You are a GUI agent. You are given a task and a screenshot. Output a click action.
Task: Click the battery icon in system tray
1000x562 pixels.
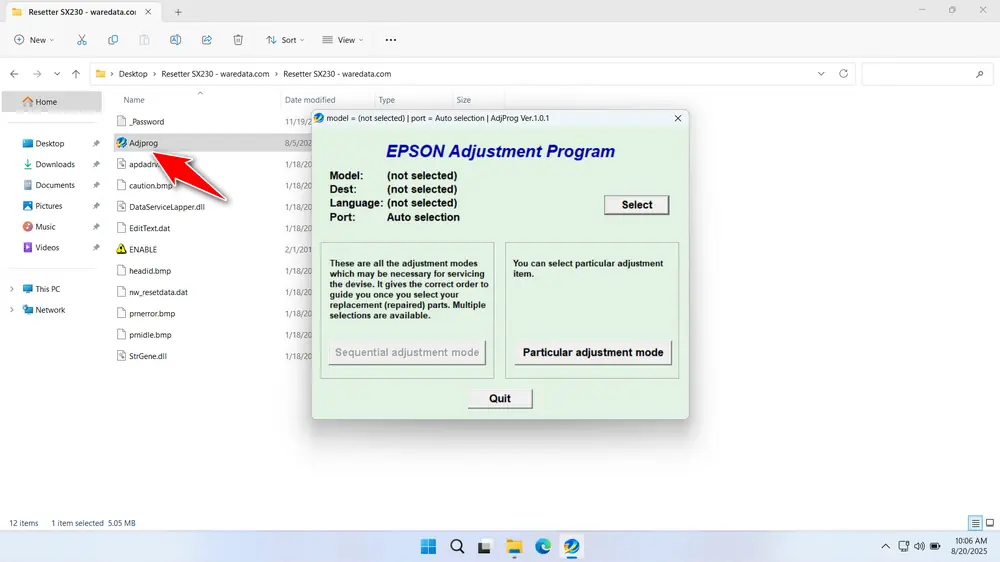[935, 546]
